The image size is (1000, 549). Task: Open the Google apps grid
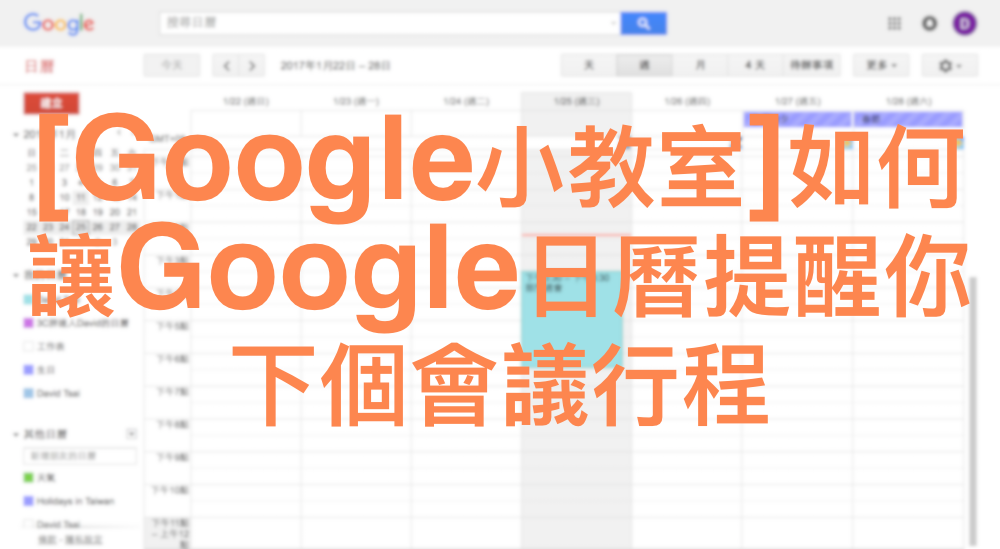(894, 24)
